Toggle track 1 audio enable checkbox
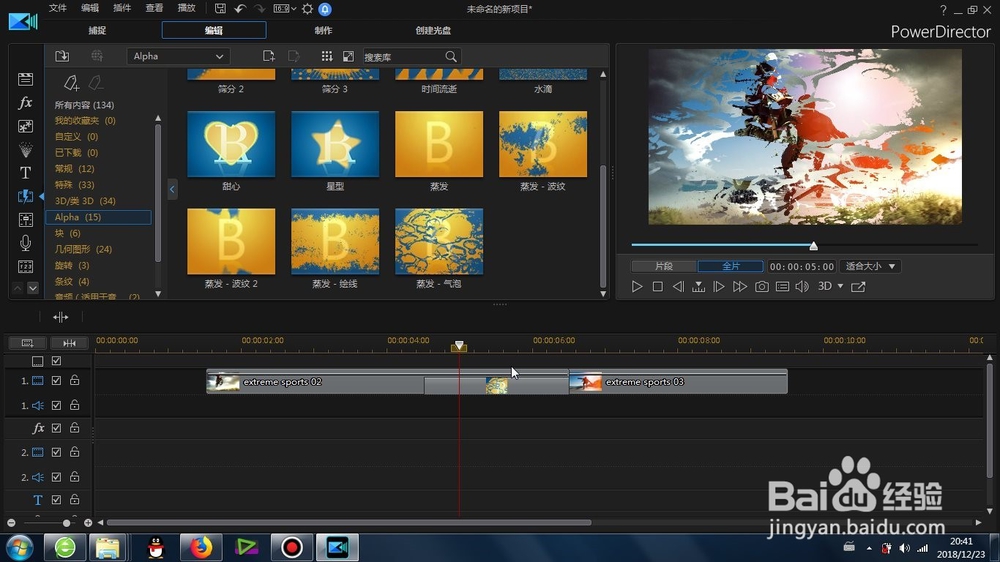 [x=56, y=405]
